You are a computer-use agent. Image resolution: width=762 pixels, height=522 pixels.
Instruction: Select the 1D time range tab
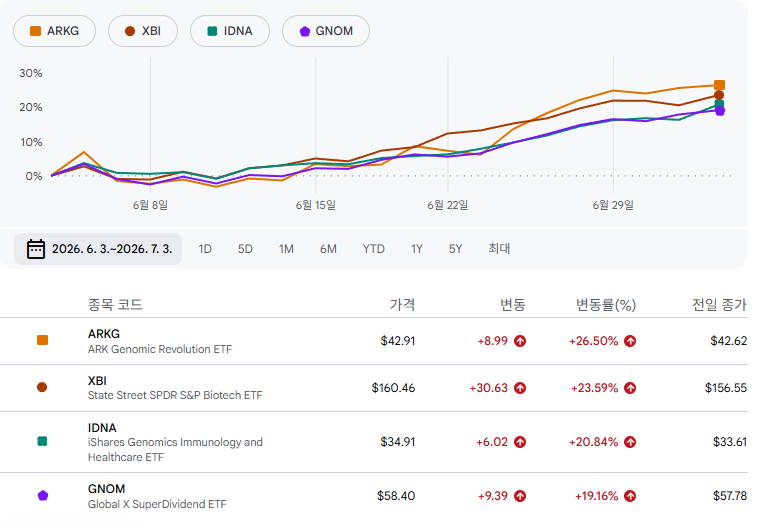click(x=205, y=249)
